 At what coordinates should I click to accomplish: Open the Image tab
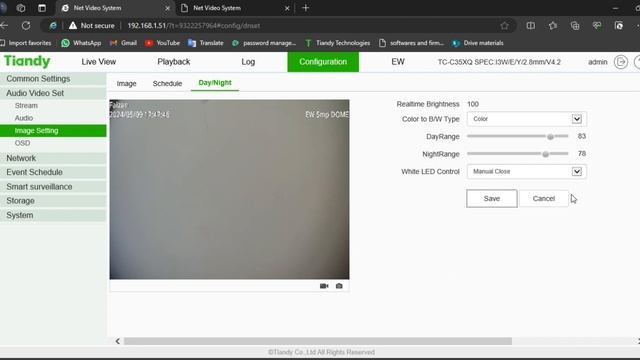pyautogui.click(x=127, y=83)
